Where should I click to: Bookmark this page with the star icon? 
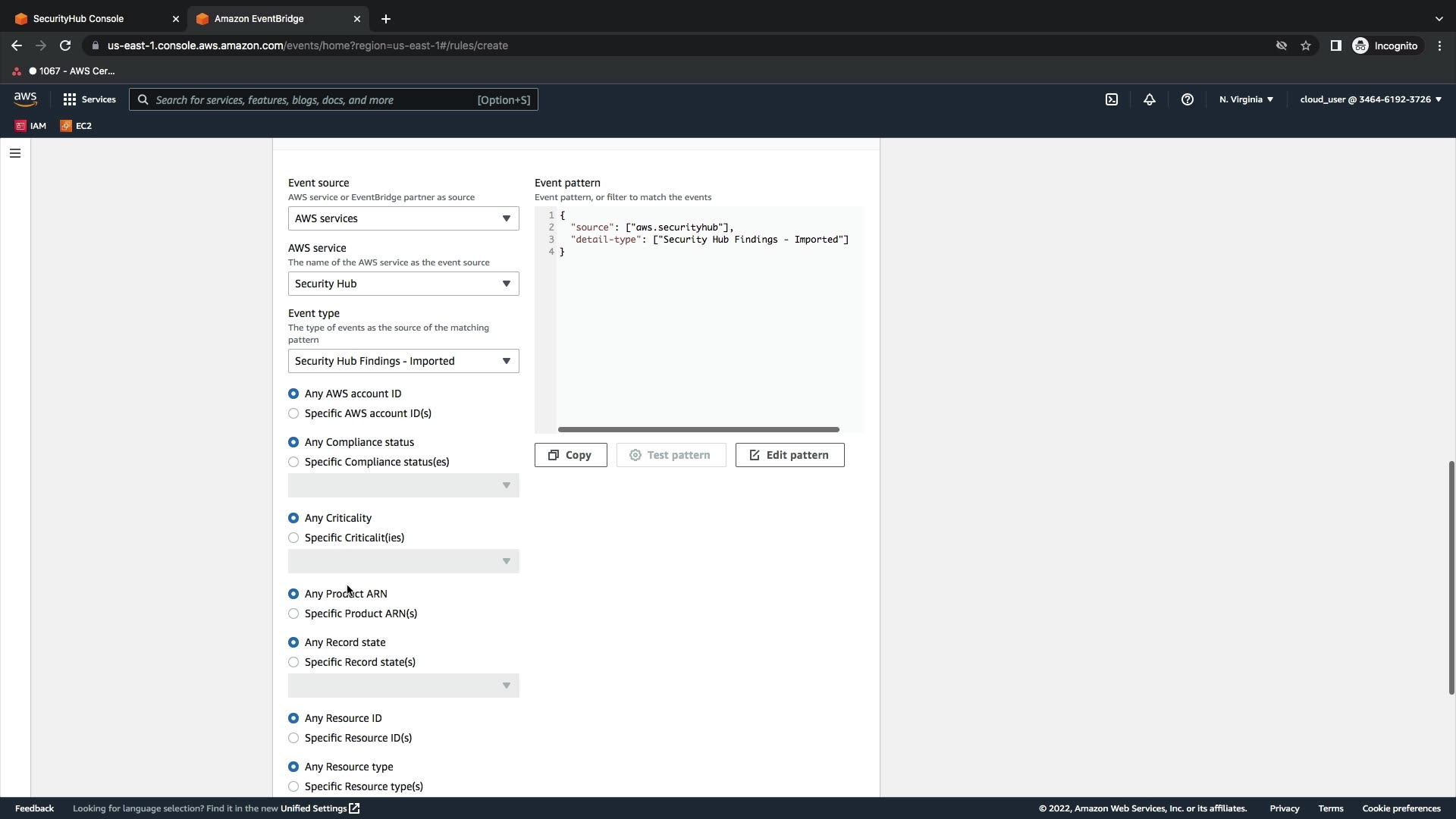click(1305, 45)
